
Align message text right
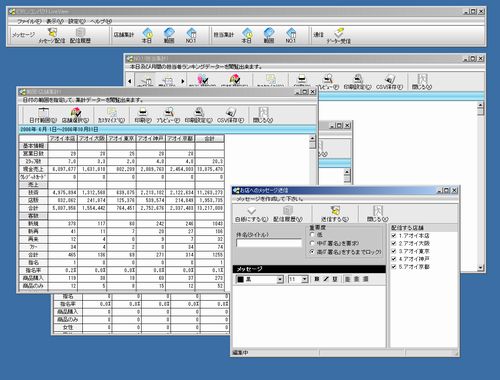[366, 279]
